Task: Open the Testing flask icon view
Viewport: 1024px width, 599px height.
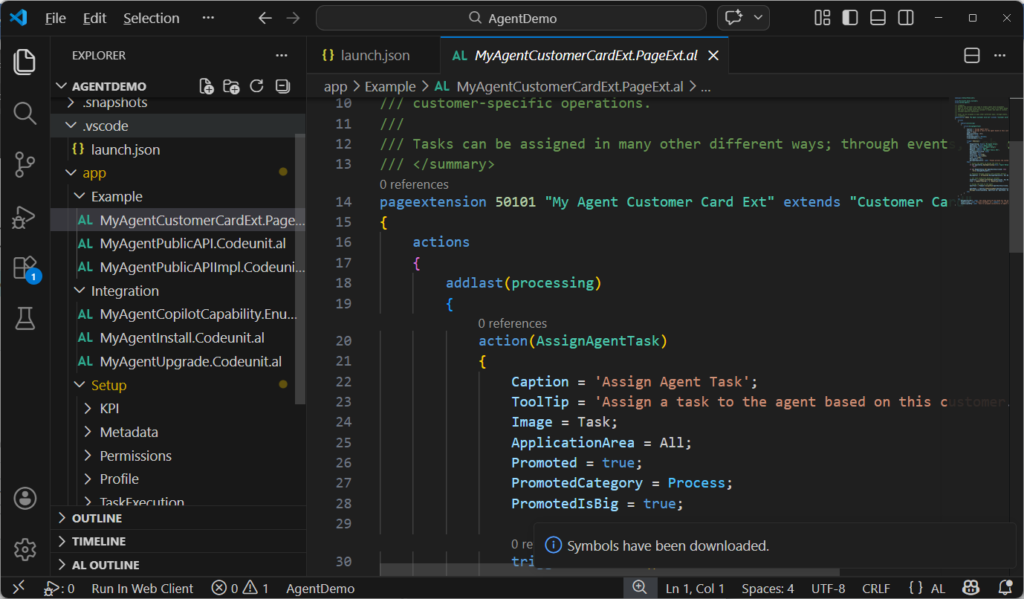Action: 25,319
